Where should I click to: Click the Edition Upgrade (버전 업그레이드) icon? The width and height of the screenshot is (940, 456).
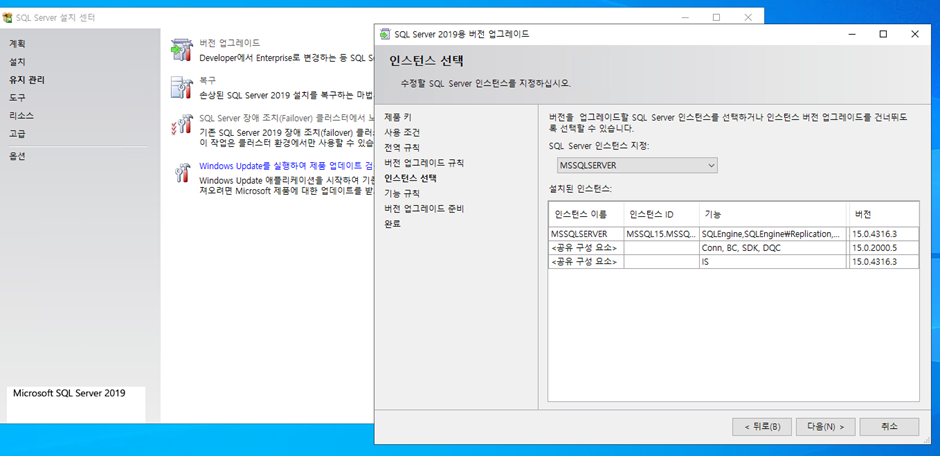click(181, 50)
